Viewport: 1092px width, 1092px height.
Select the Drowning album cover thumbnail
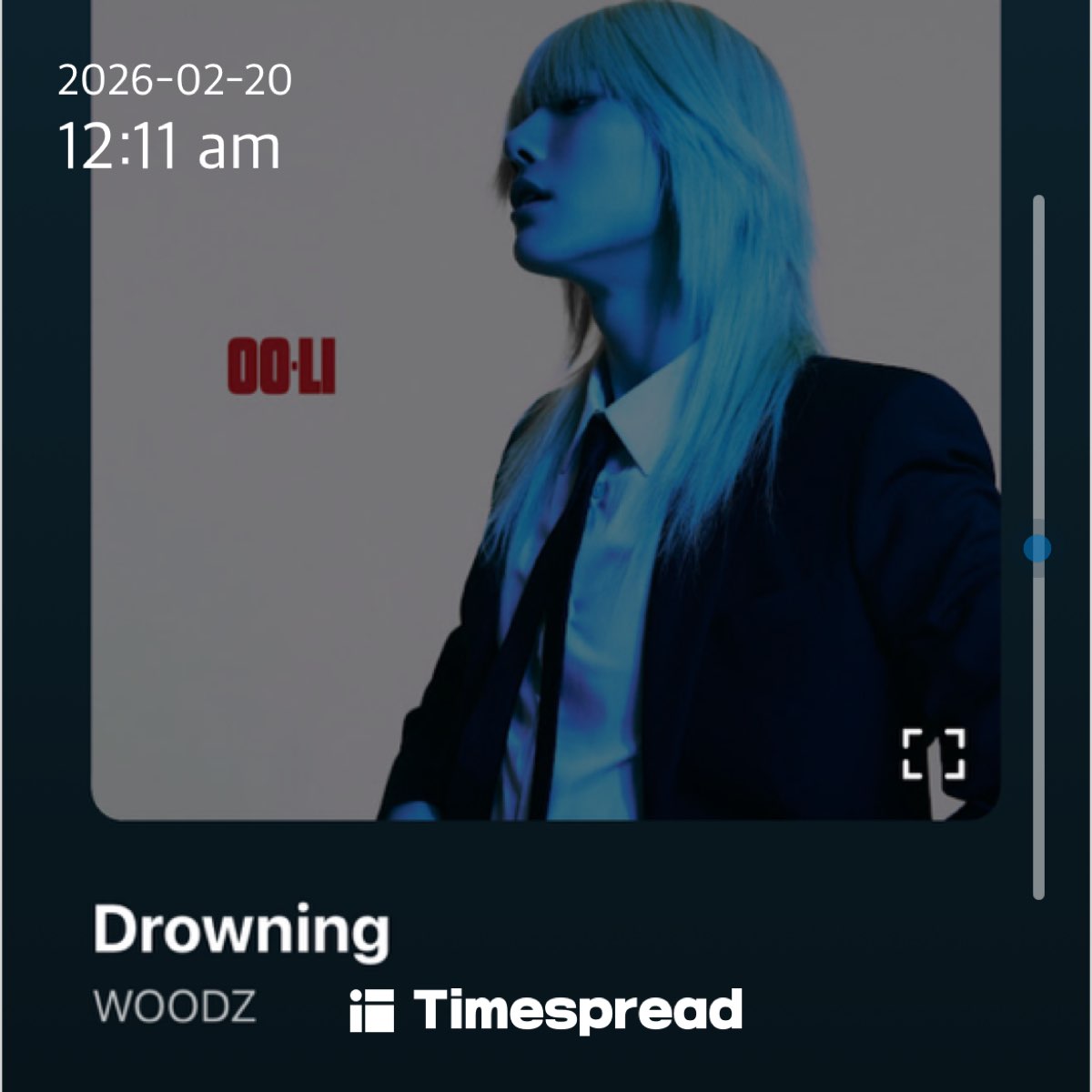(546, 409)
